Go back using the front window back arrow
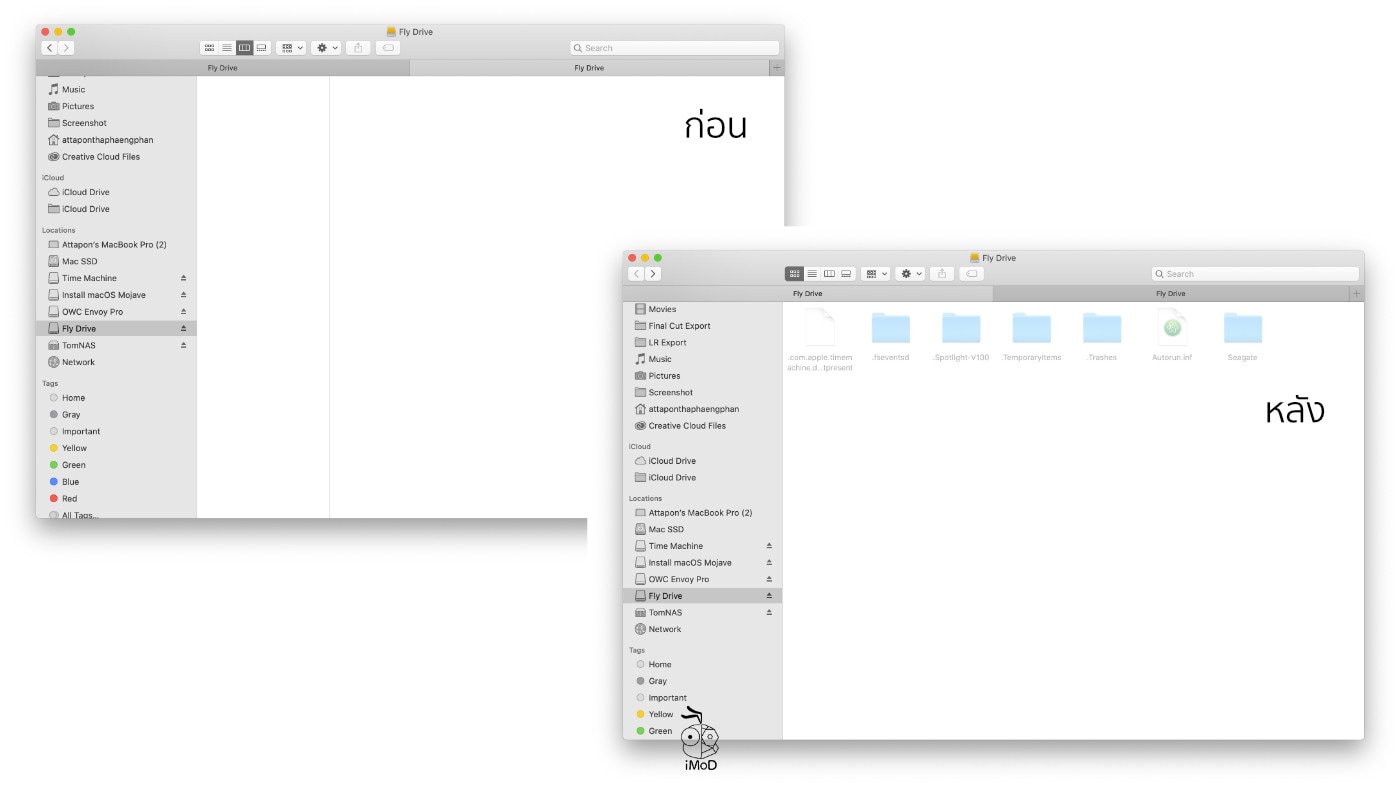 coord(637,272)
